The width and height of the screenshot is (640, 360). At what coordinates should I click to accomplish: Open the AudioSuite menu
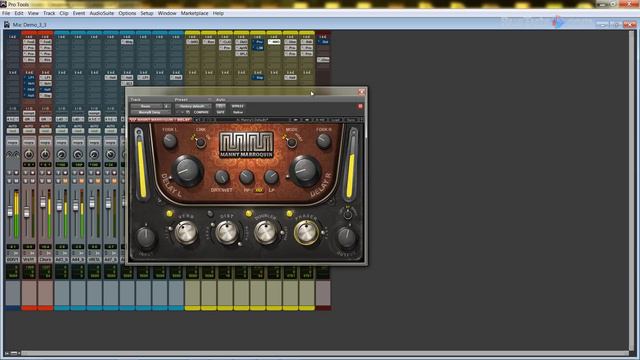102,13
